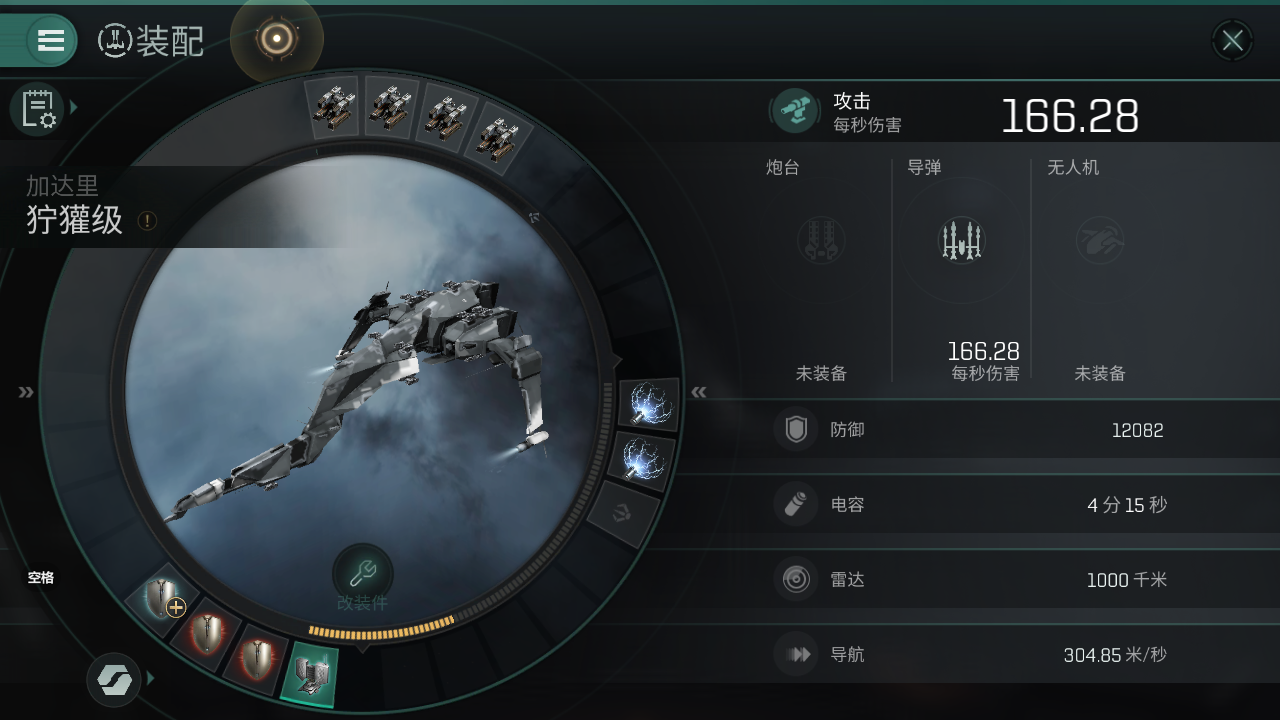Click the glowing circular core icon at top
This screenshot has width=1280, height=720.
tap(277, 39)
